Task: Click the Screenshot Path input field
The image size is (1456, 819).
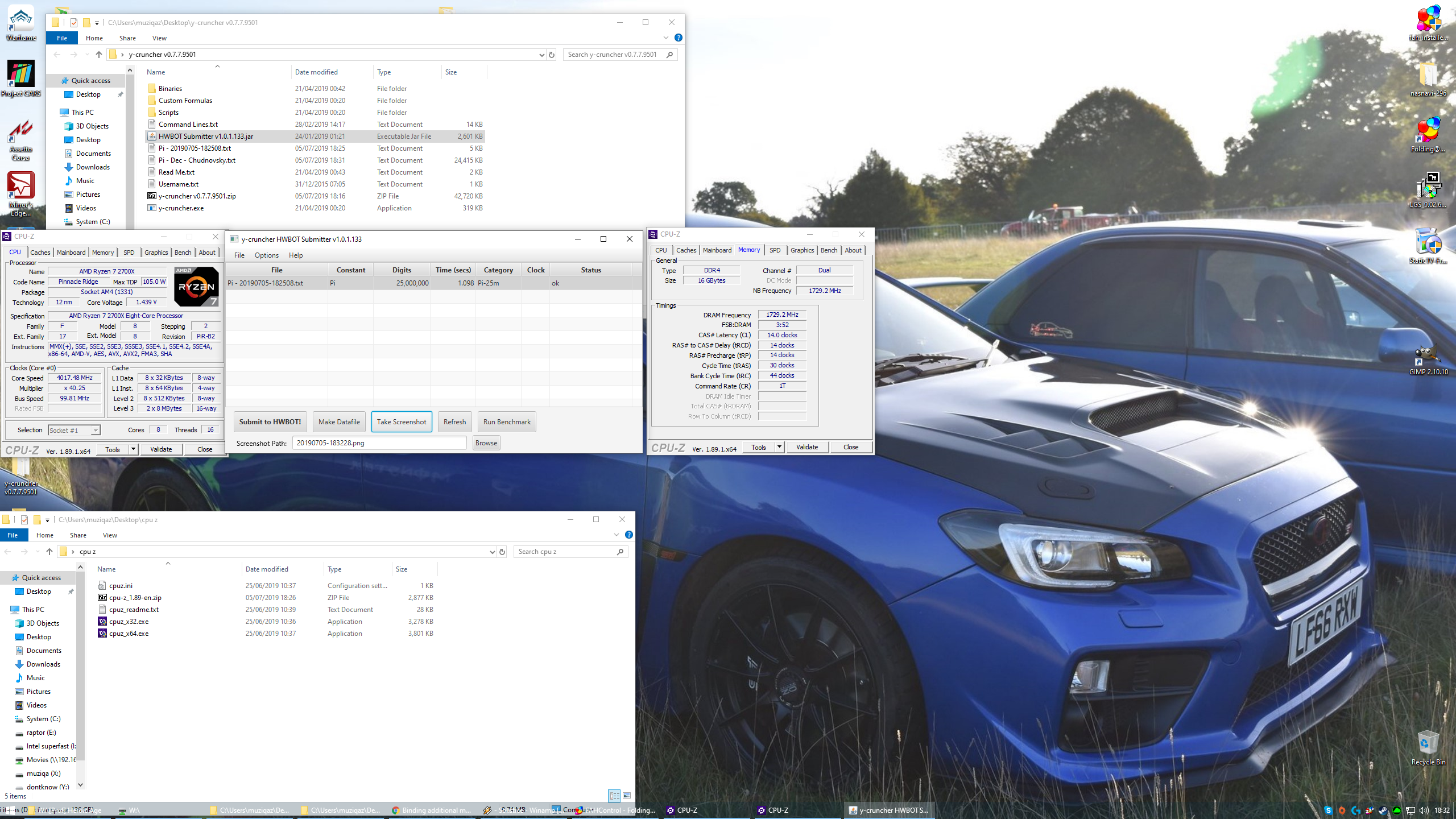Action: [379, 443]
